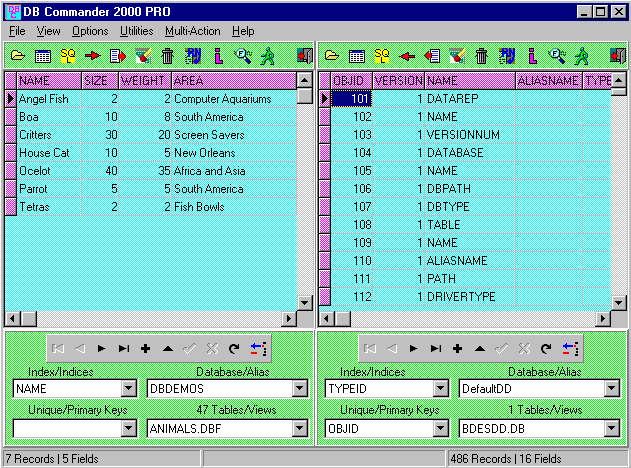631x468 pixels.
Task: Click exit door icon in left toolbar
Action: 305,56
